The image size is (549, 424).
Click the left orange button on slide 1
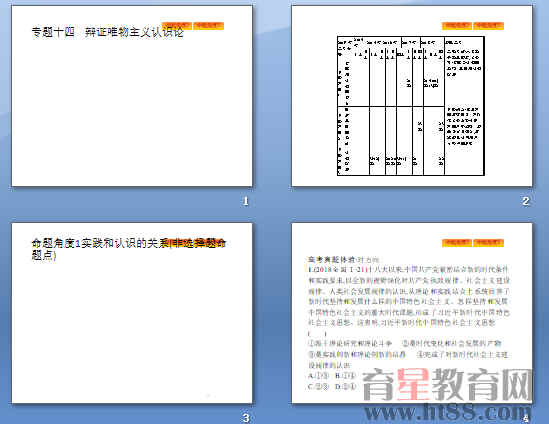(177, 26)
